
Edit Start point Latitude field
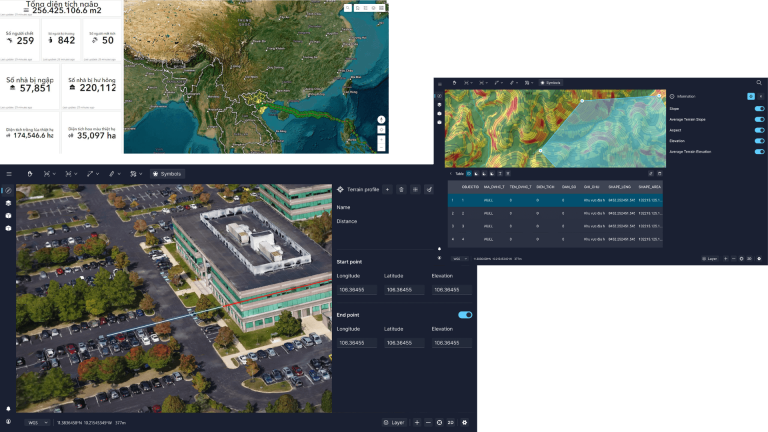404,290
